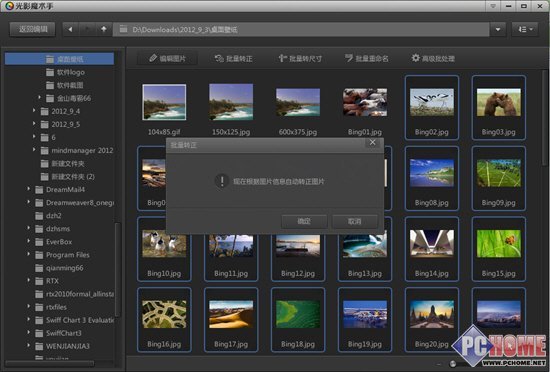This screenshot has height=372, width=550.
Task: Expand the Program Files folder
Action: pos(28,254)
